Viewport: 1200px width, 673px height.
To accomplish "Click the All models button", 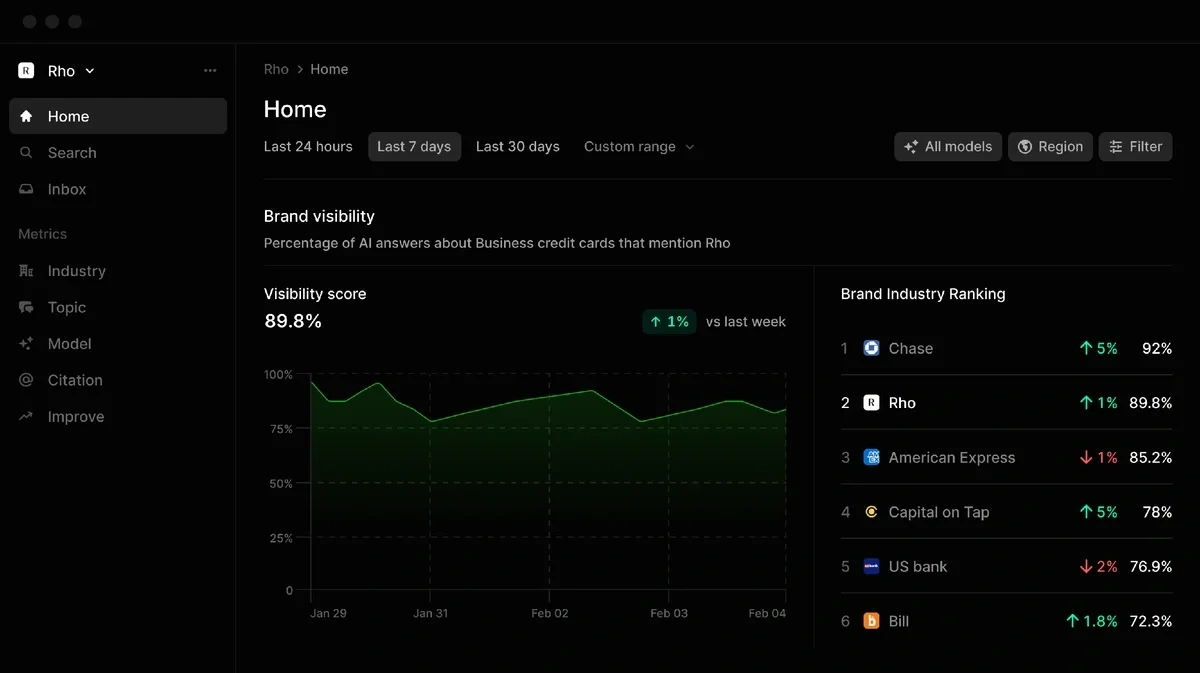I will coord(948,146).
